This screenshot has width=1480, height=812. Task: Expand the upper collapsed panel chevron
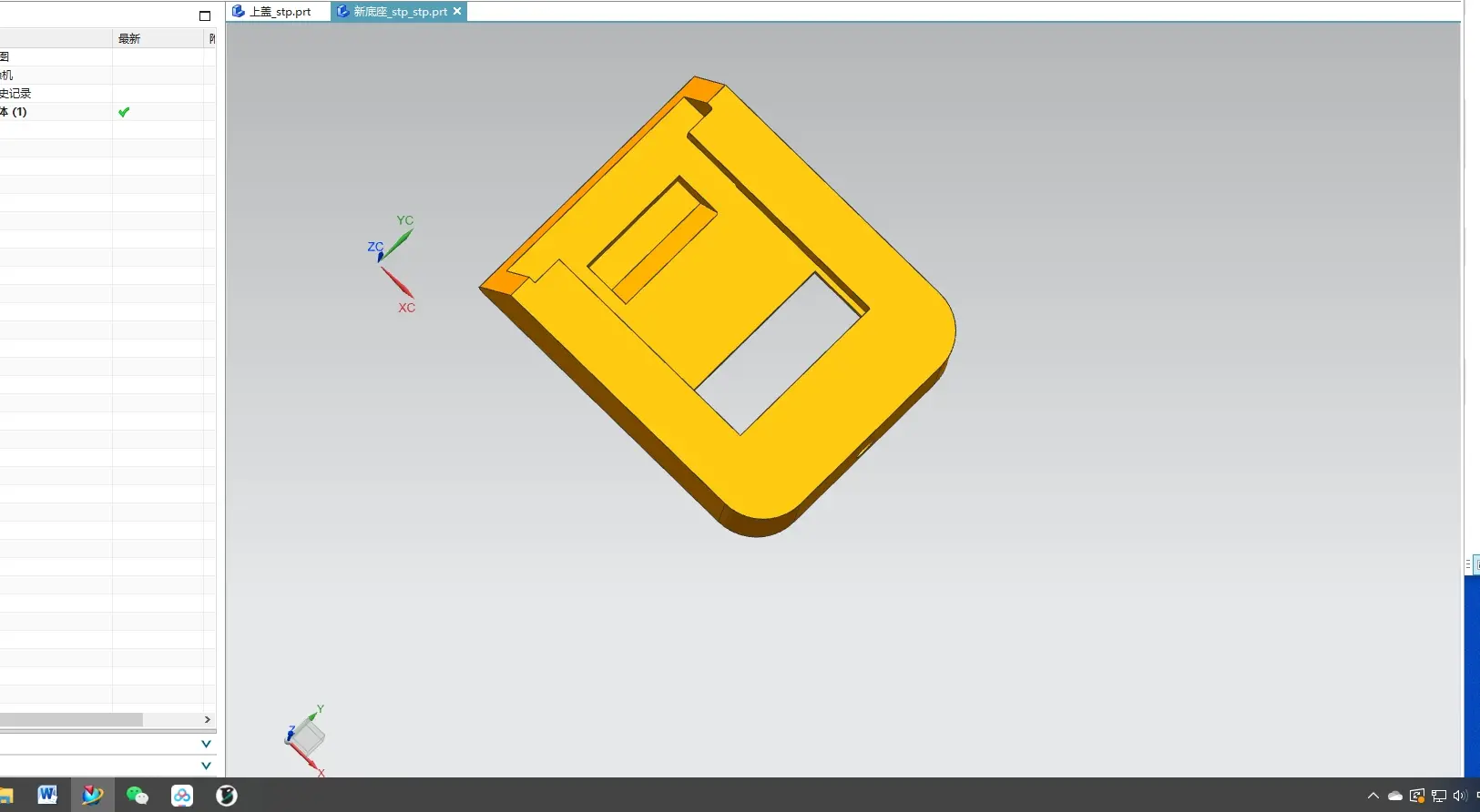point(206,744)
